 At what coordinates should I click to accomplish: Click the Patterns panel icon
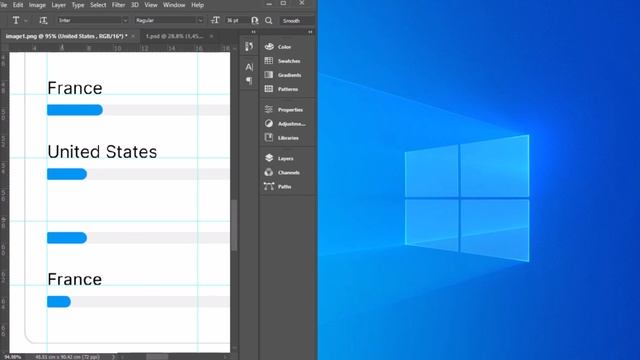[x=269, y=89]
